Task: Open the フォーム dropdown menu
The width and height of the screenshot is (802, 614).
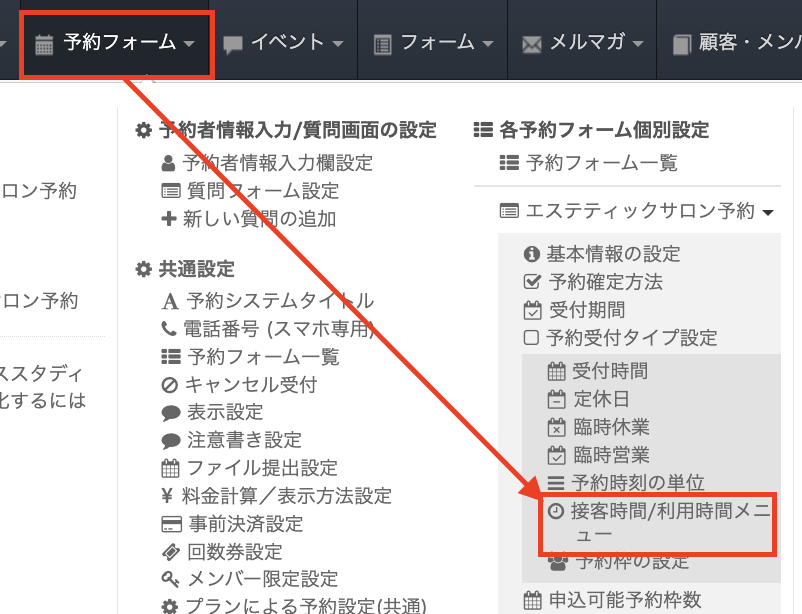Action: [x=434, y=43]
